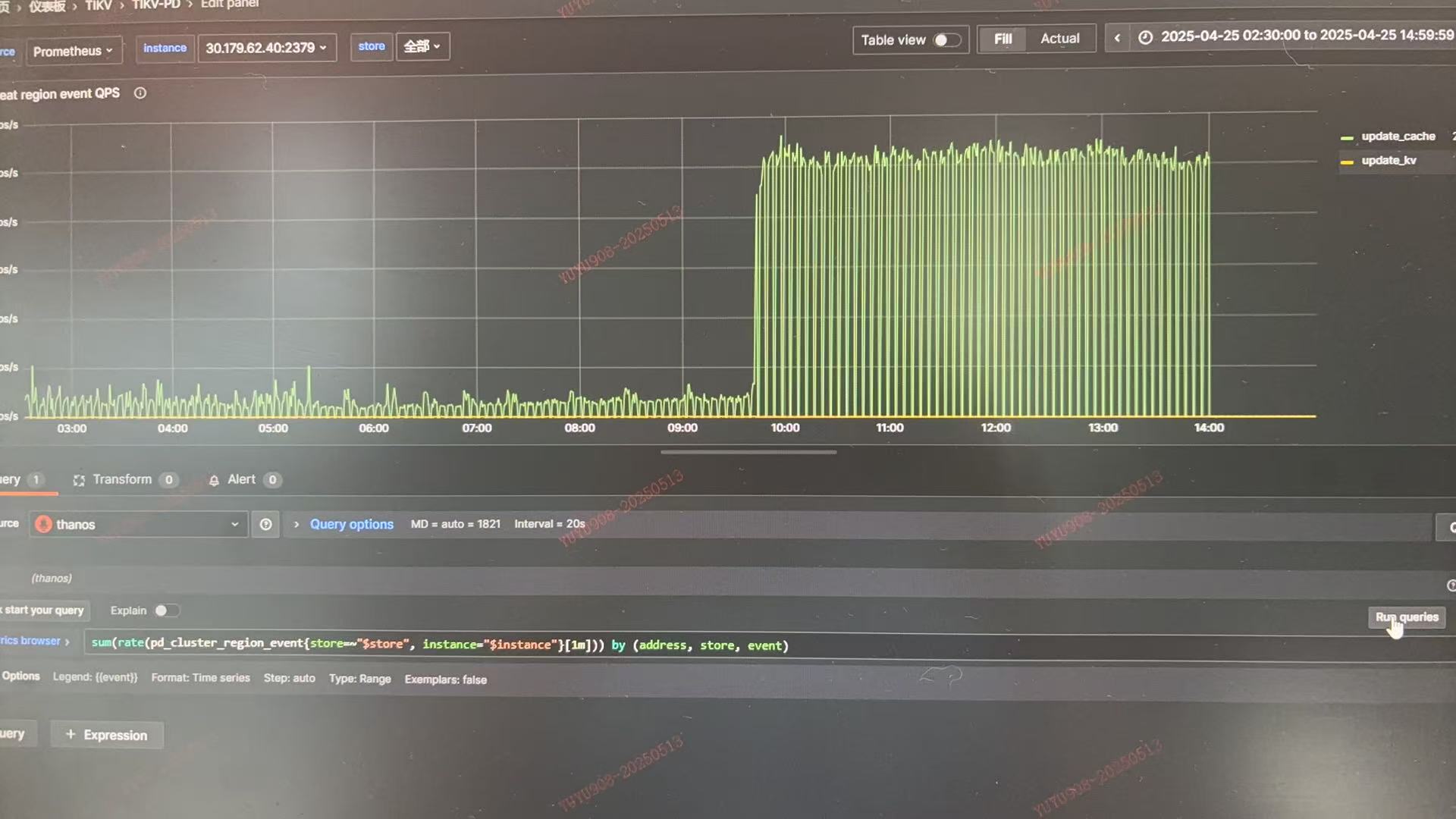Go back in time with left arrow
Screen dimensions: 1456x819
click(x=1117, y=38)
